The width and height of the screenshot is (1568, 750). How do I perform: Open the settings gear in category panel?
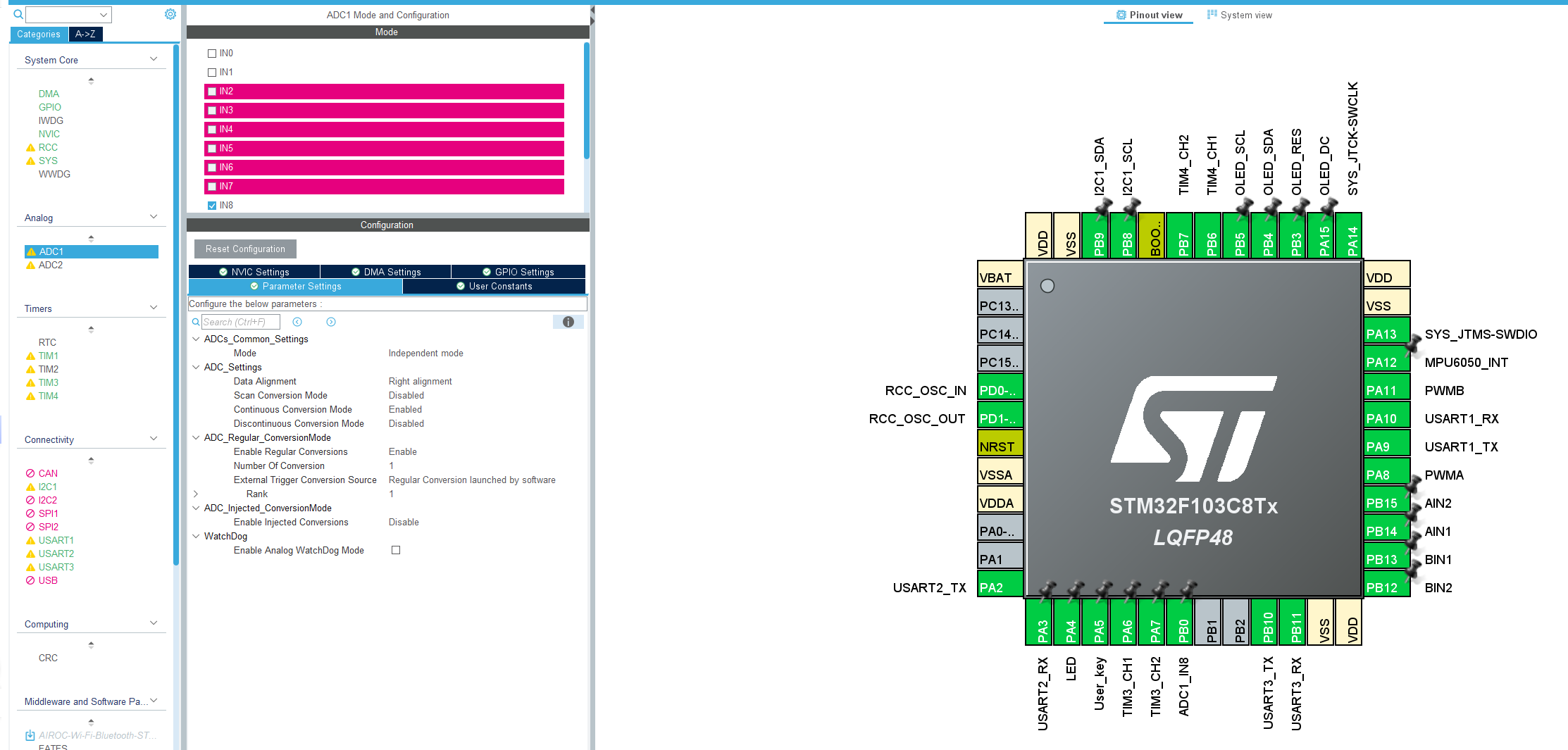[170, 14]
